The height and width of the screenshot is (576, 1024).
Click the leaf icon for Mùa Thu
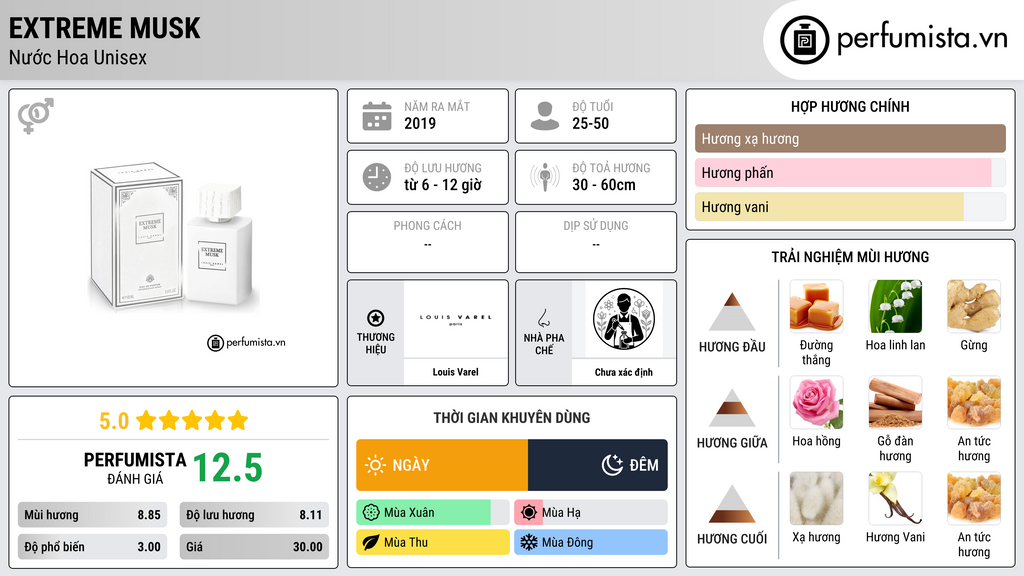pos(371,542)
